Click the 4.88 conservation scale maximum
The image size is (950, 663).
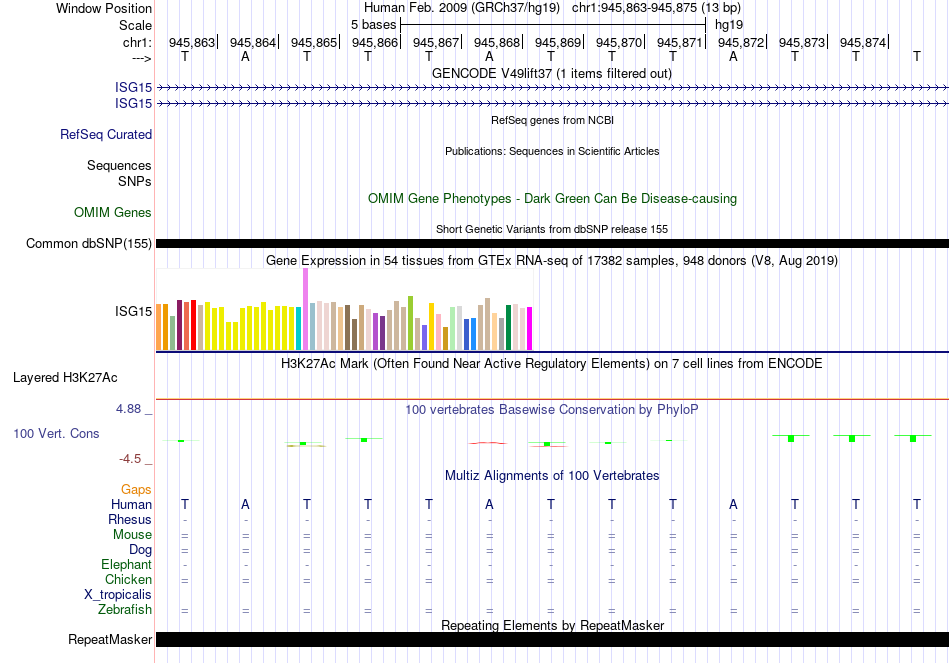[128, 409]
